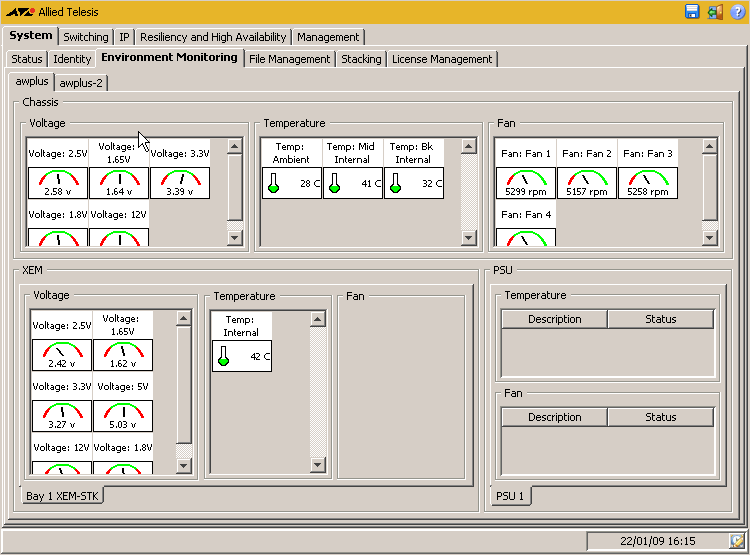Open the File Management tab

289,59
